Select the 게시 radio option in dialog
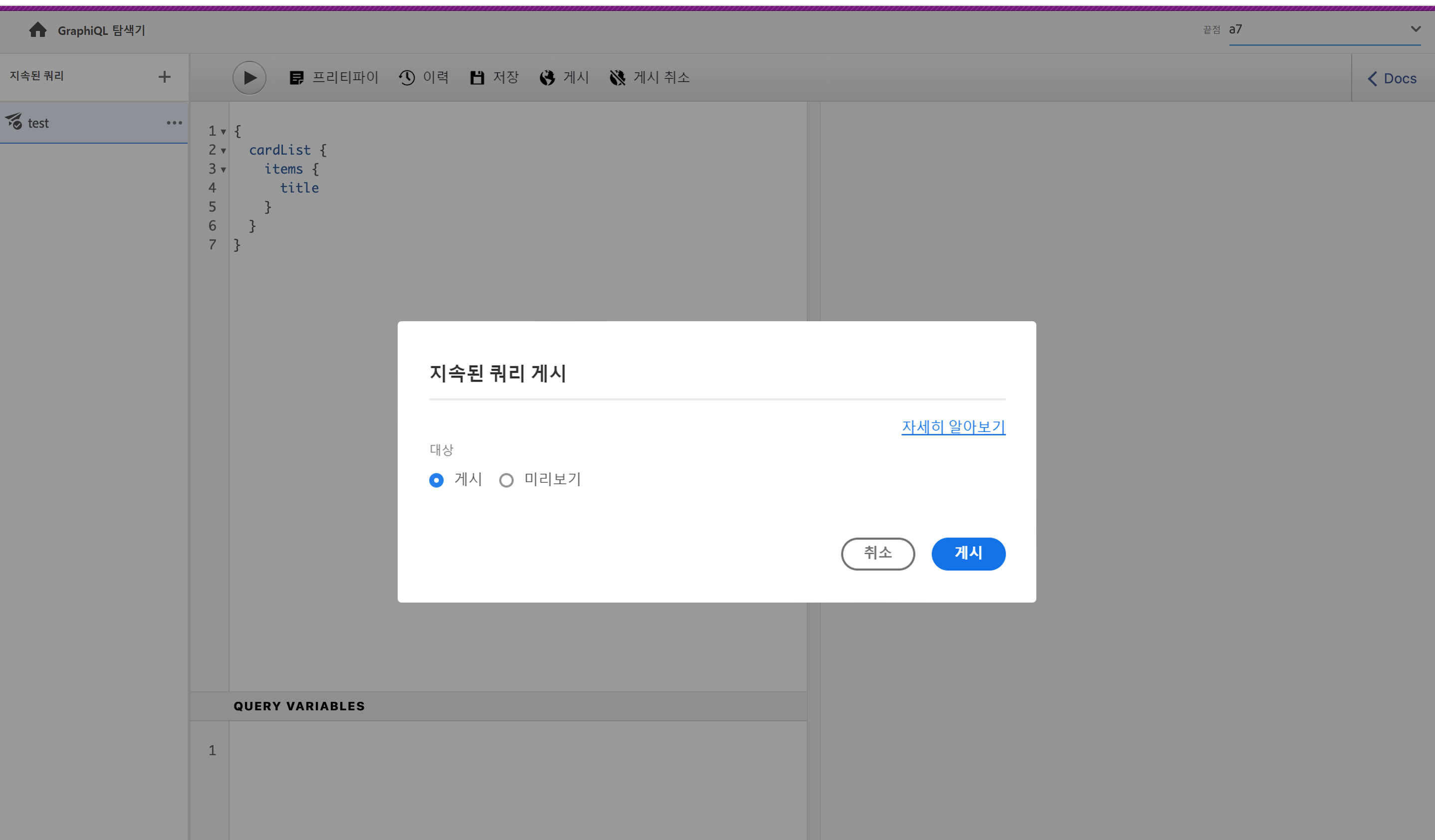Viewport: 1435px width, 840px height. tap(436, 480)
